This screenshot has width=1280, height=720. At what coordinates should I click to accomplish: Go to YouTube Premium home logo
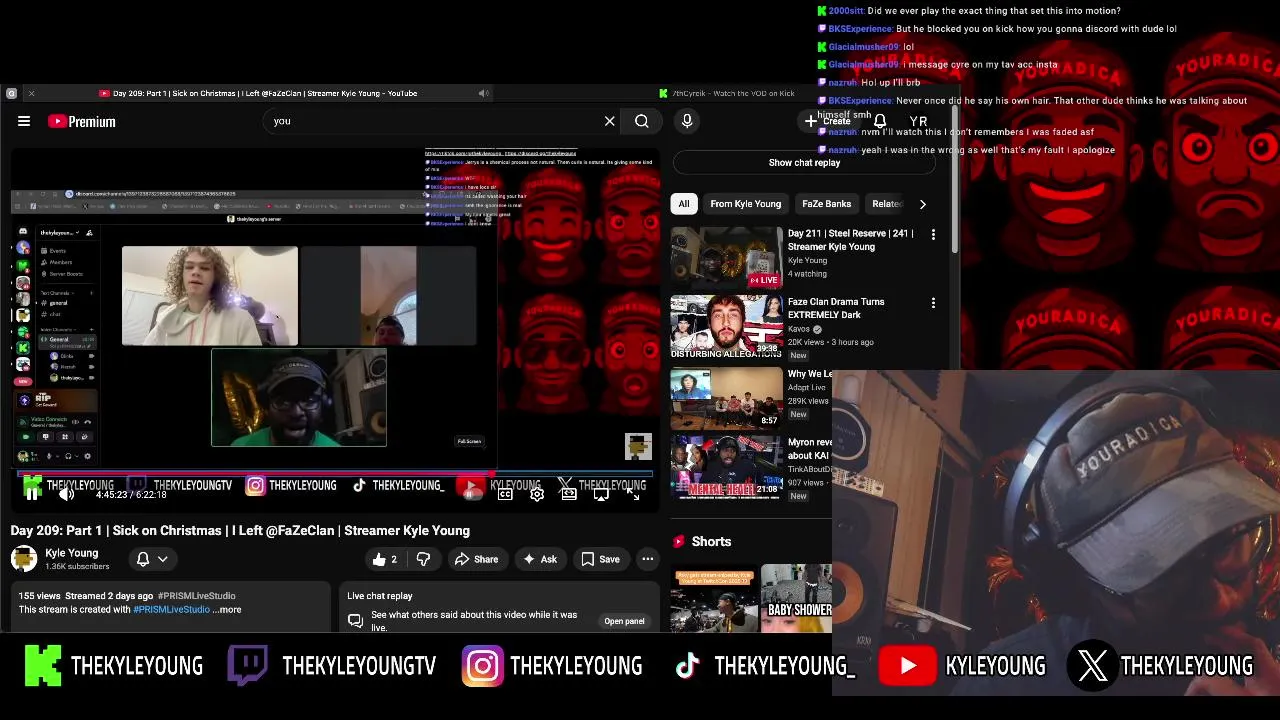click(x=82, y=121)
